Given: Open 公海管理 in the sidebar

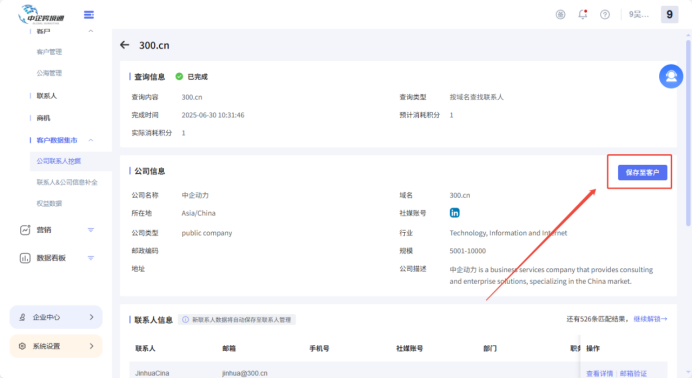Looking at the screenshot, I should (49, 73).
